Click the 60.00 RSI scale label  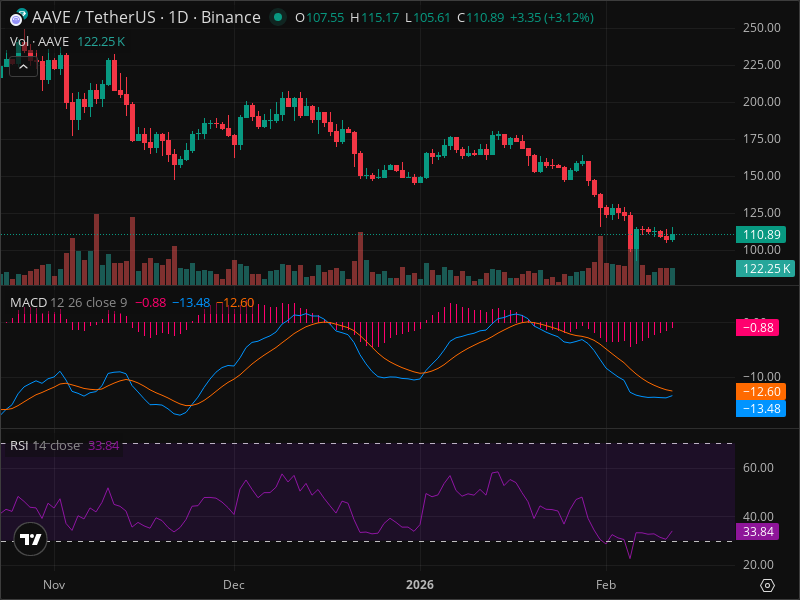coord(758,468)
